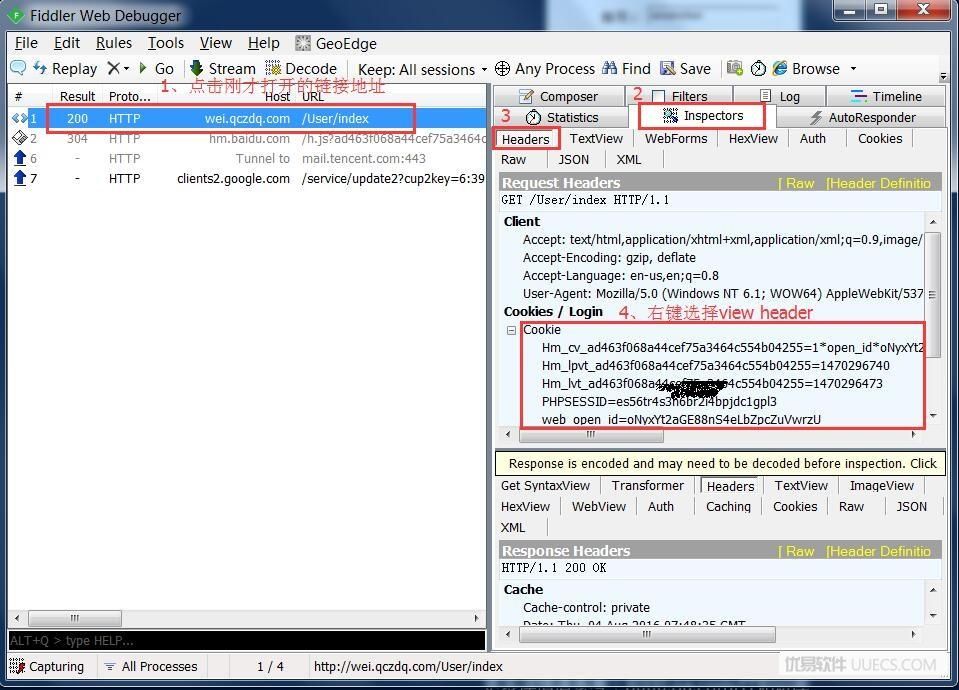
Task: Click the PHPSESSID cookie line
Action: pos(659,402)
